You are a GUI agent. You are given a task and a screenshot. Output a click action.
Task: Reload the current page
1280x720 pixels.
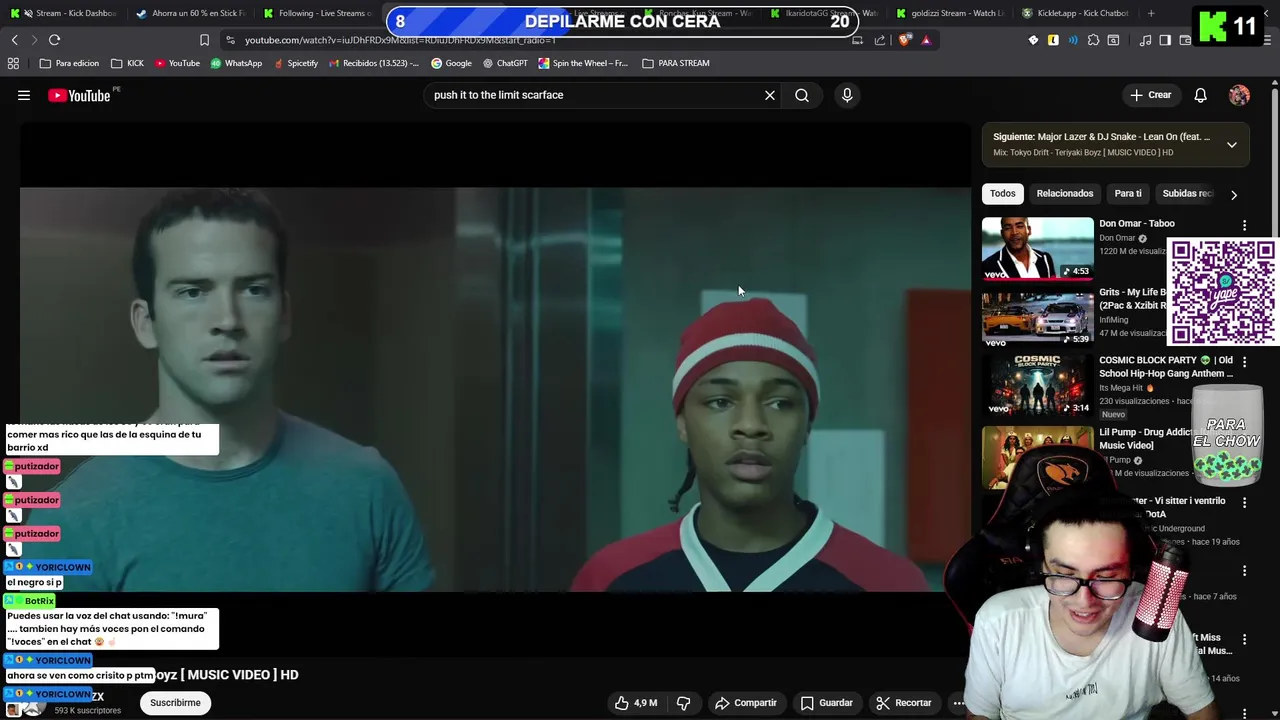pos(54,40)
